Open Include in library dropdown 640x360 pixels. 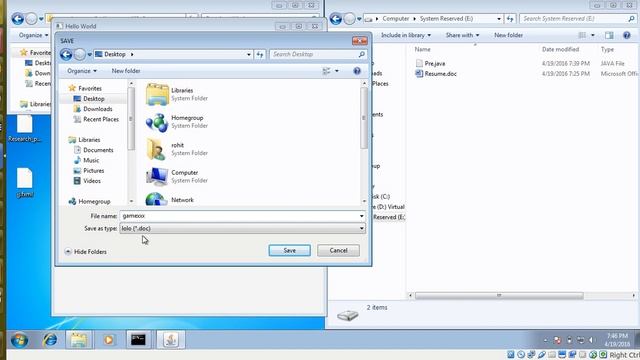[x=406, y=35]
